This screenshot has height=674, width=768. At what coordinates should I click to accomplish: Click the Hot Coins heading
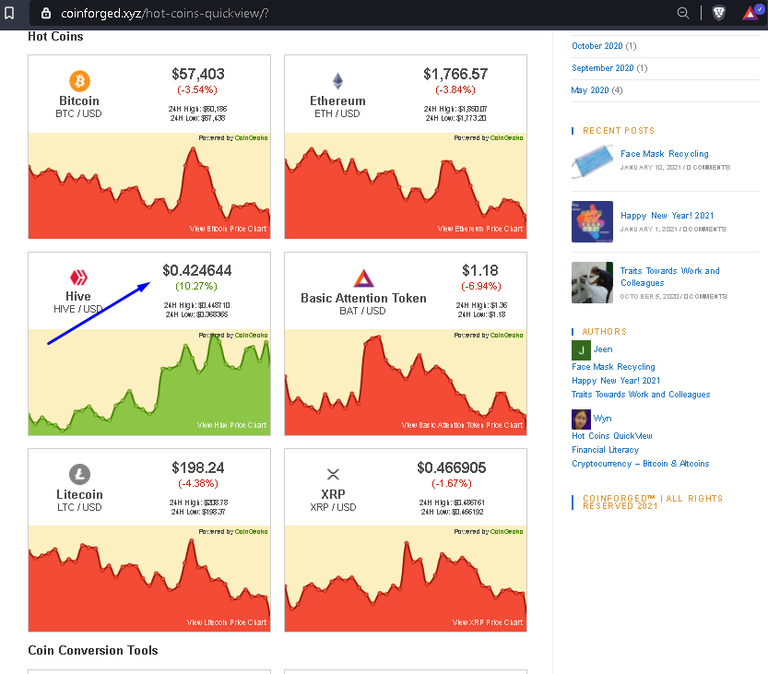(x=55, y=37)
